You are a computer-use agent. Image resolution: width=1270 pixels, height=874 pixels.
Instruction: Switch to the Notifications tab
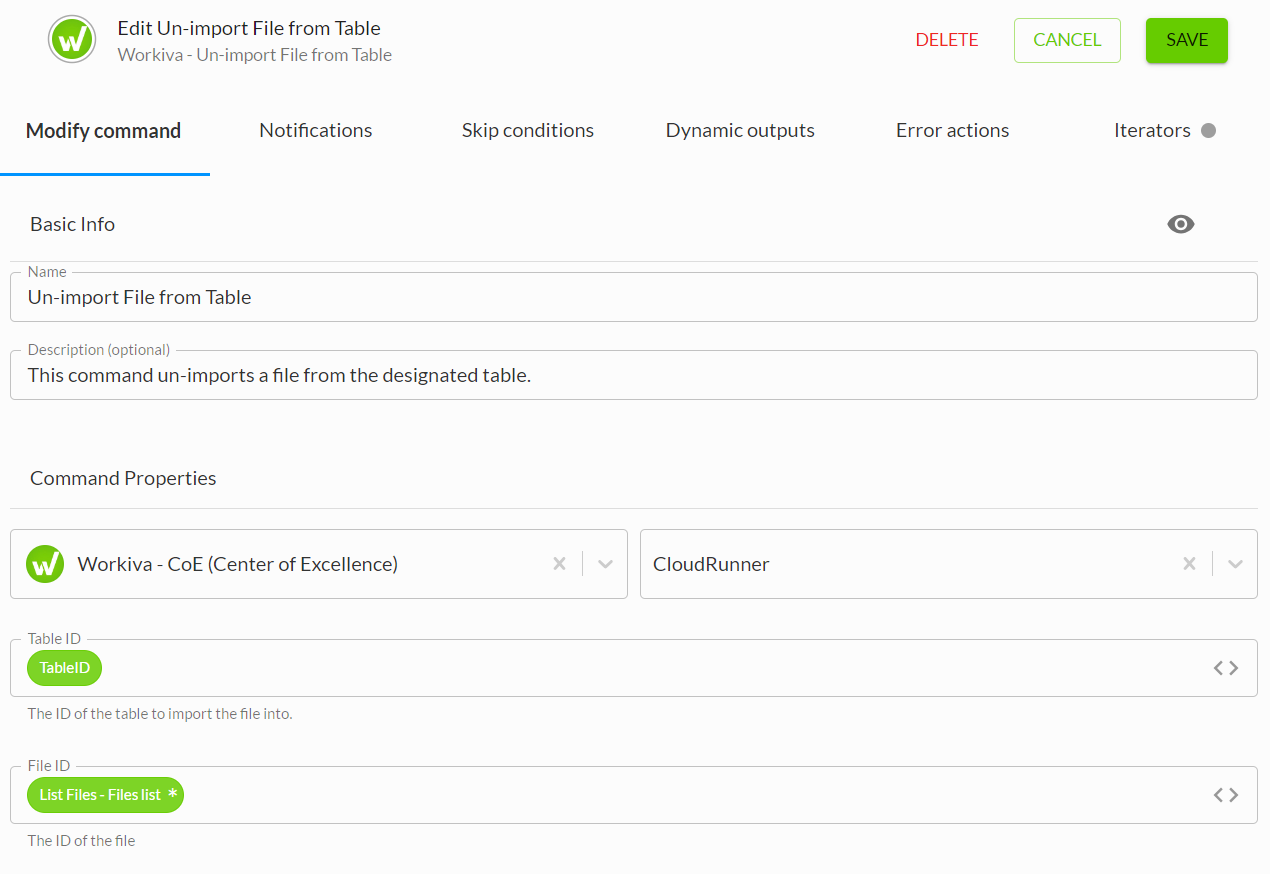(315, 130)
